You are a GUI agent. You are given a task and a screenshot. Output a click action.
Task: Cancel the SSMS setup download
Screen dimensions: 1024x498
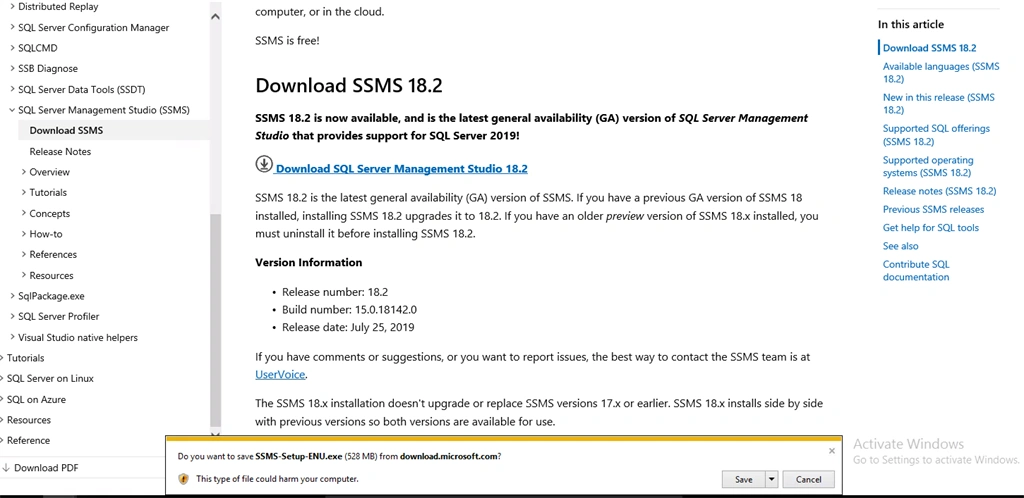point(808,479)
